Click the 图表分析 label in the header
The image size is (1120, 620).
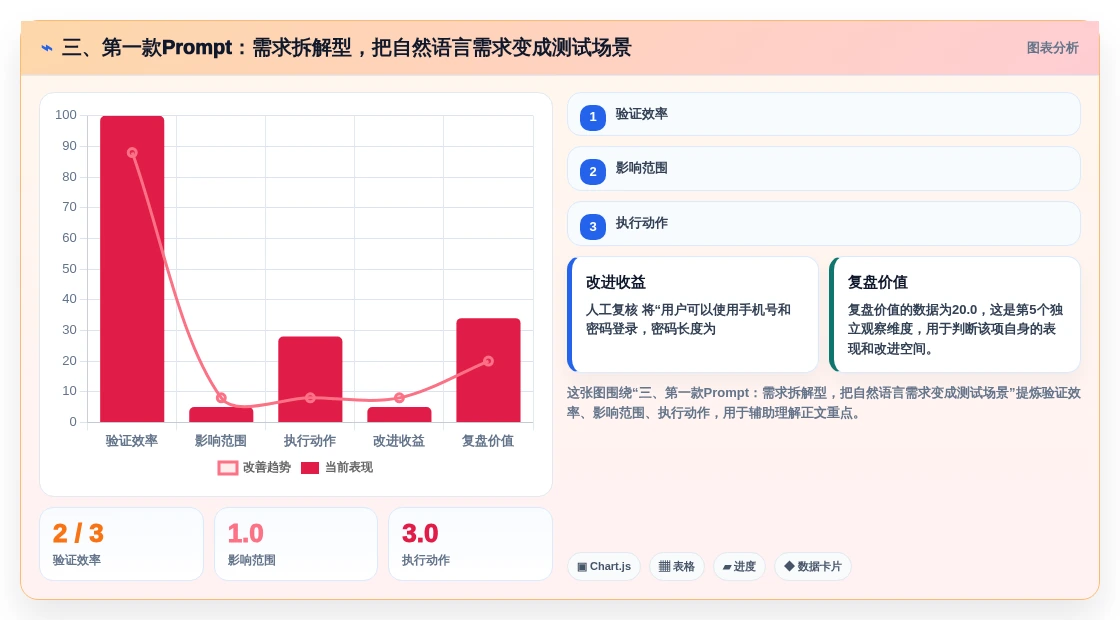point(1052,48)
